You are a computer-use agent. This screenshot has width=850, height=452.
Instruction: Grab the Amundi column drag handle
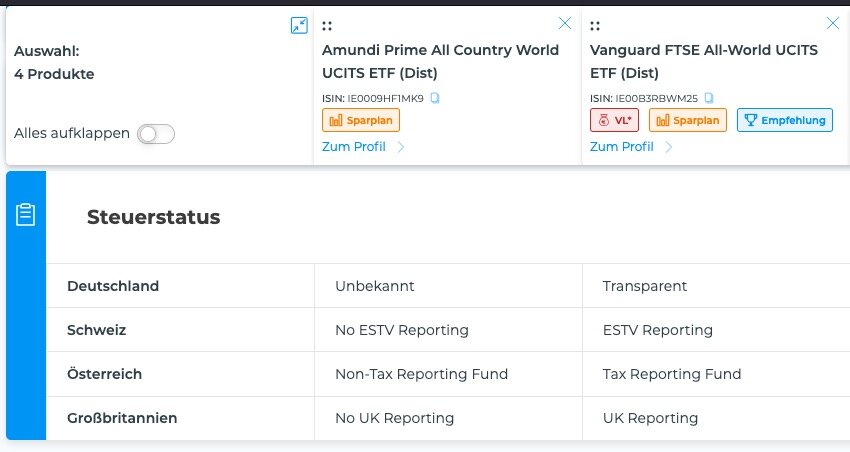[x=328, y=26]
